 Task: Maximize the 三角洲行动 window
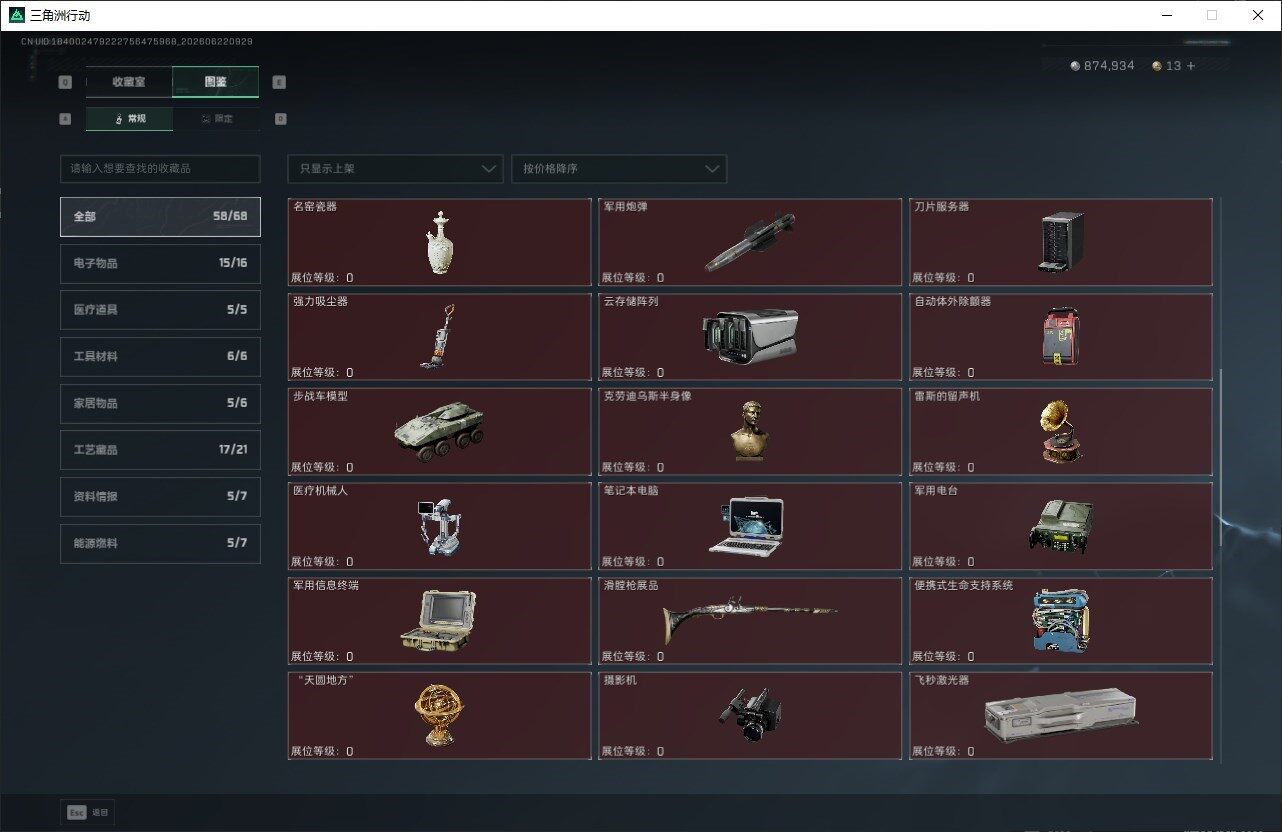[x=1212, y=15]
